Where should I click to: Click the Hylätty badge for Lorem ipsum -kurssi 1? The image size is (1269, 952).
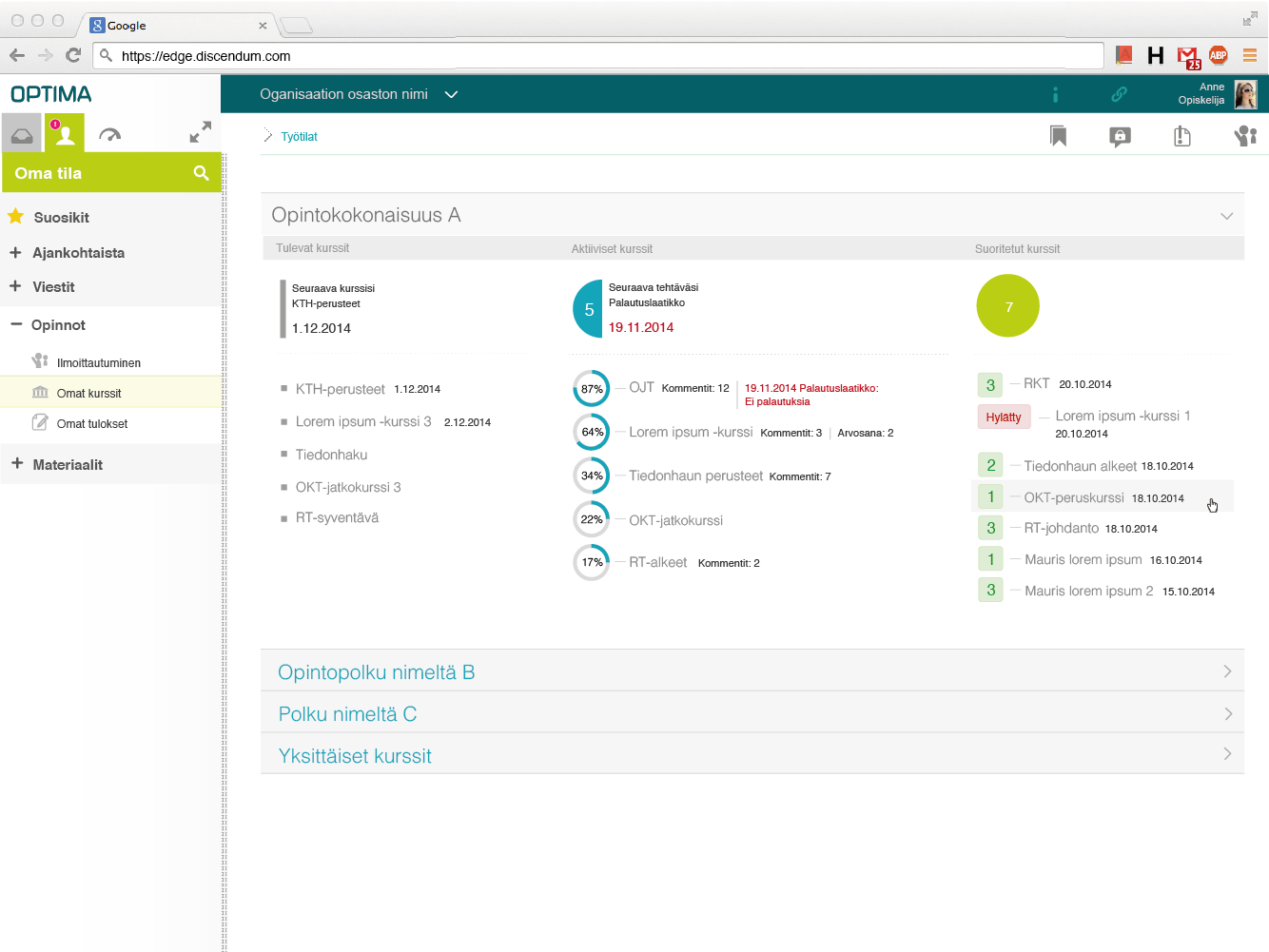(1004, 417)
